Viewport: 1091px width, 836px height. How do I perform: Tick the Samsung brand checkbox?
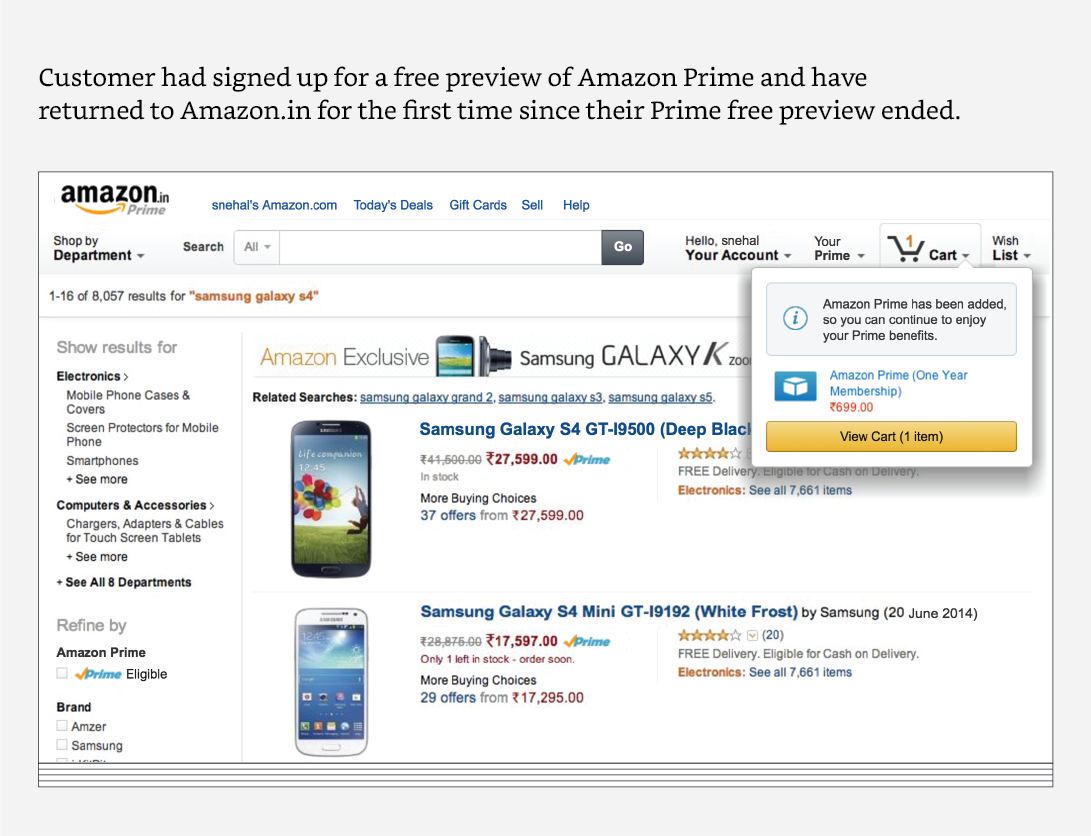coord(62,745)
